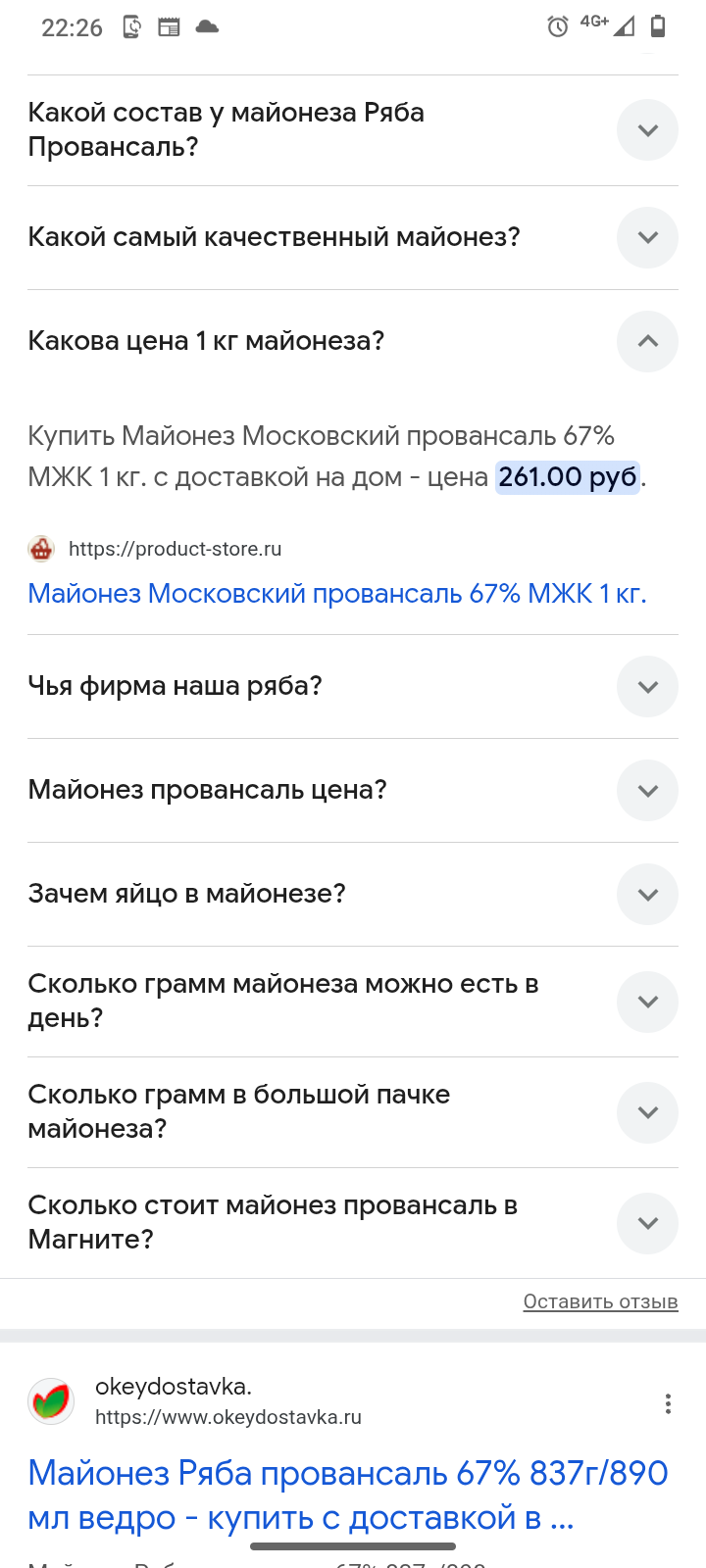The height and width of the screenshot is (1568, 706).
Task: Tap the okeydostavka site logo icon
Action: [51, 1402]
